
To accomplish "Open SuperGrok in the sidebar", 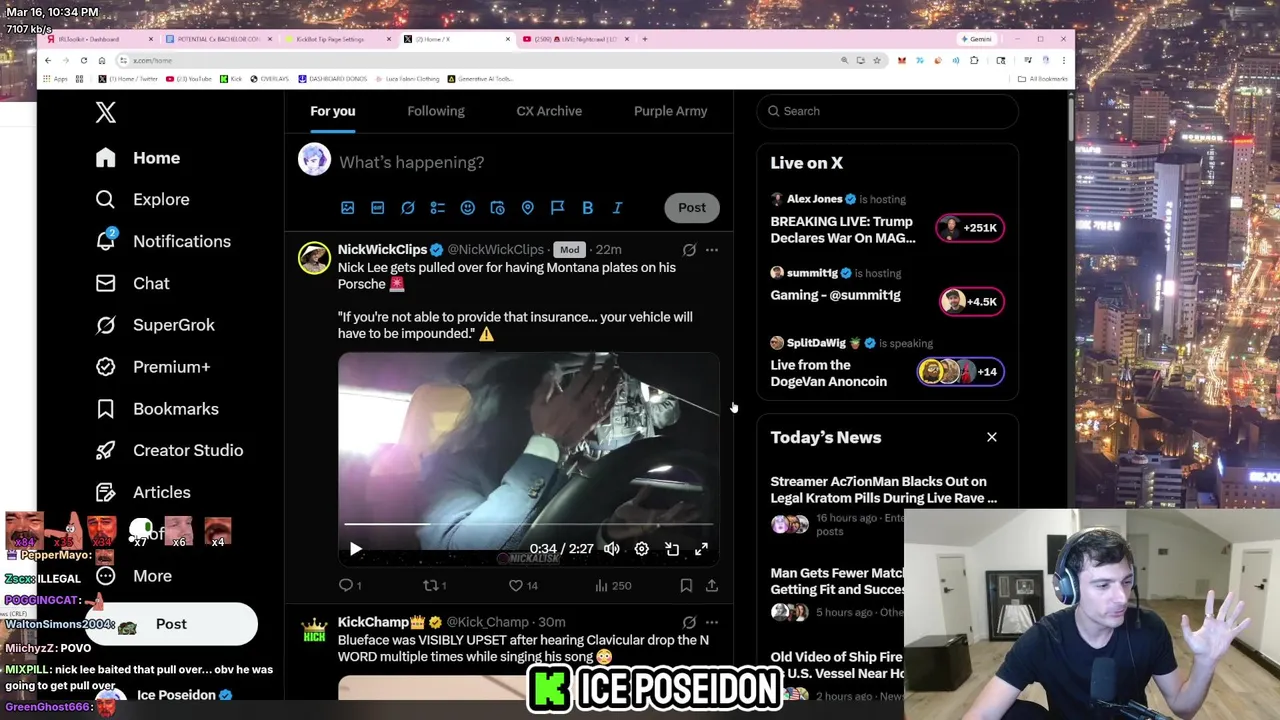I will (155, 325).
